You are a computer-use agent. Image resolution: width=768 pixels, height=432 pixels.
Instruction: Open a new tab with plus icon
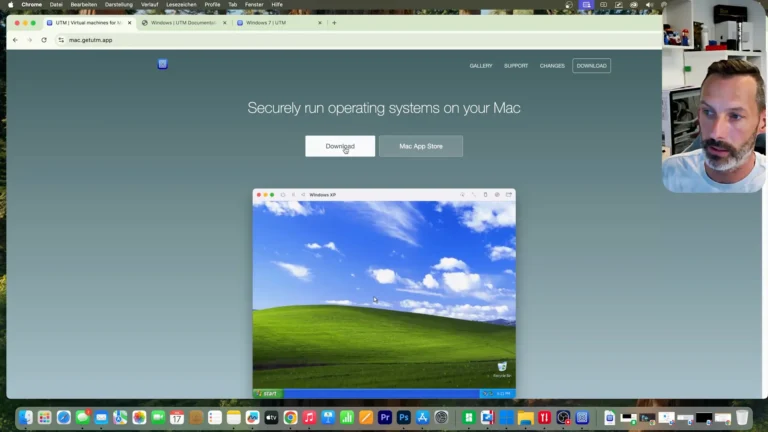point(334,22)
